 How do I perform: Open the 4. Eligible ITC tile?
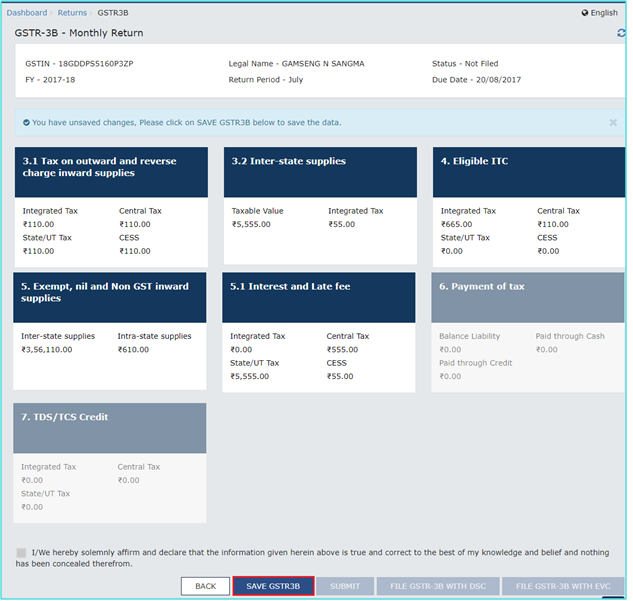528,172
